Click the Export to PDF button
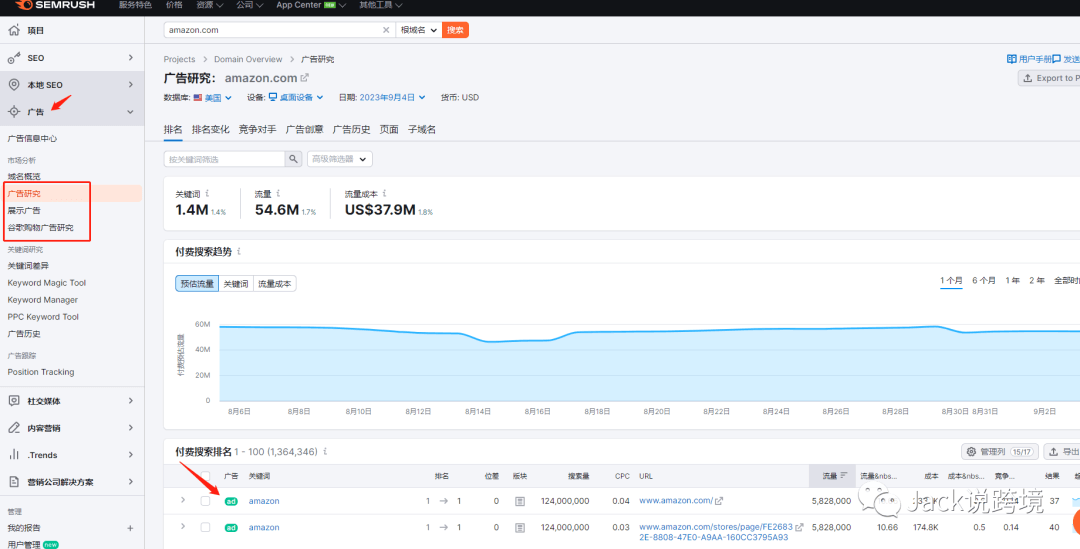This screenshot has height=549, width=1080. (x=1049, y=79)
